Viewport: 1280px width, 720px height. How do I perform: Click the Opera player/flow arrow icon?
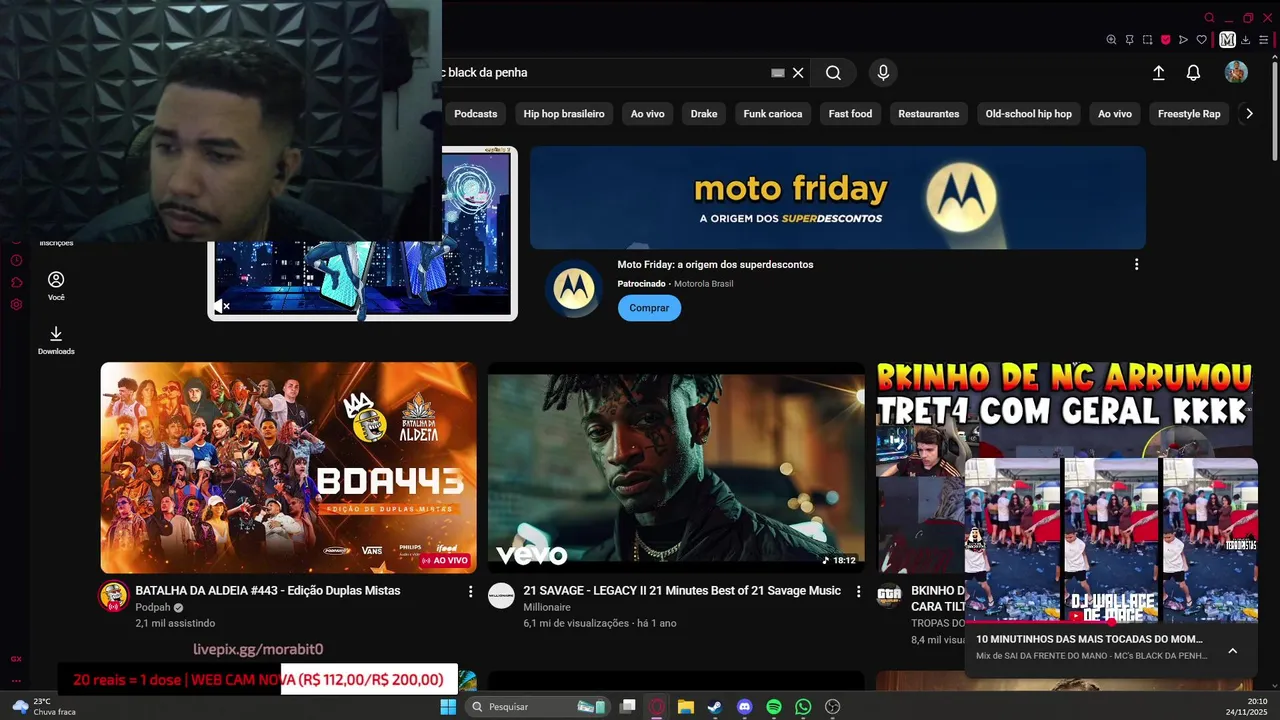[1184, 40]
